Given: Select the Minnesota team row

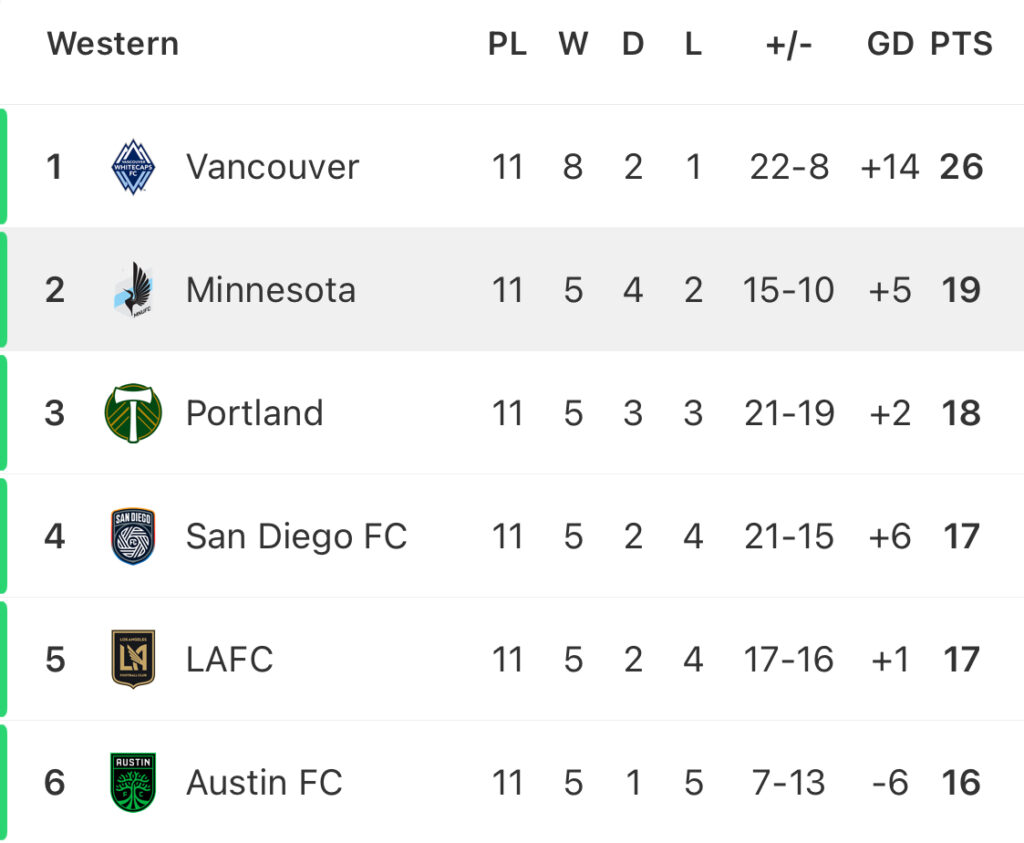Looking at the screenshot, I should (x=512, y=290).
